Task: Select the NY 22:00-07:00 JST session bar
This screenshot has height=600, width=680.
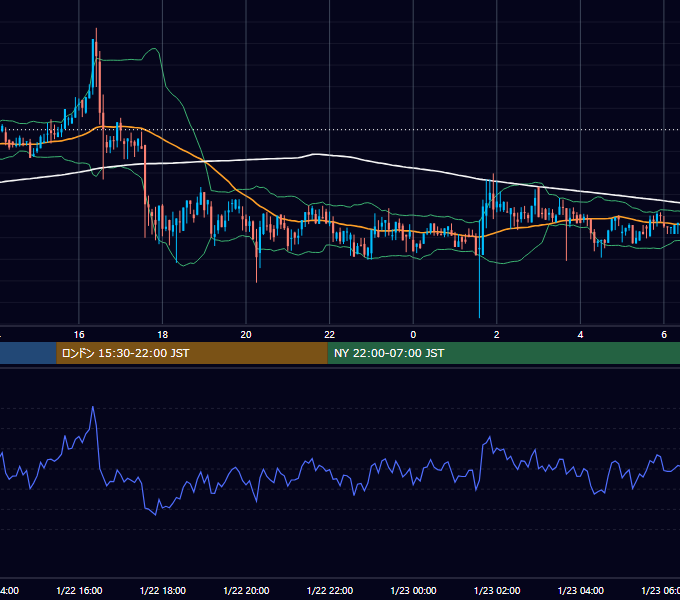Action: click(503, 353)
